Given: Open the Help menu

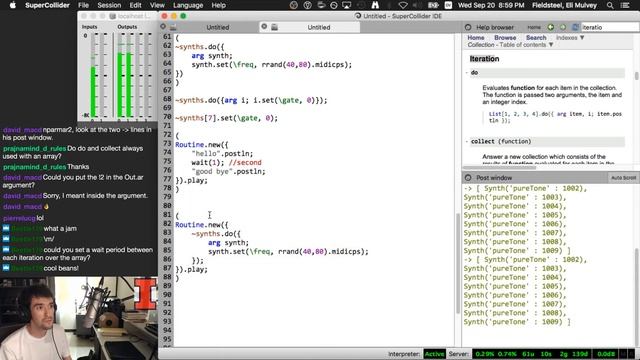Looking at the screenshot, I should pyautogui.click(x=218, y=5).
